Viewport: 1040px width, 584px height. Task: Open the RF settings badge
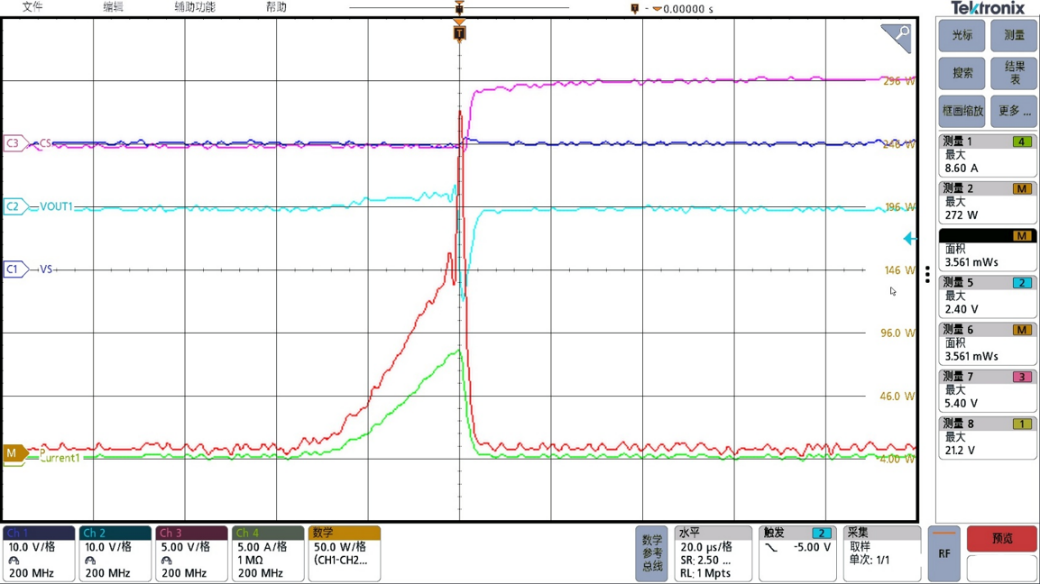coord(944,552)
